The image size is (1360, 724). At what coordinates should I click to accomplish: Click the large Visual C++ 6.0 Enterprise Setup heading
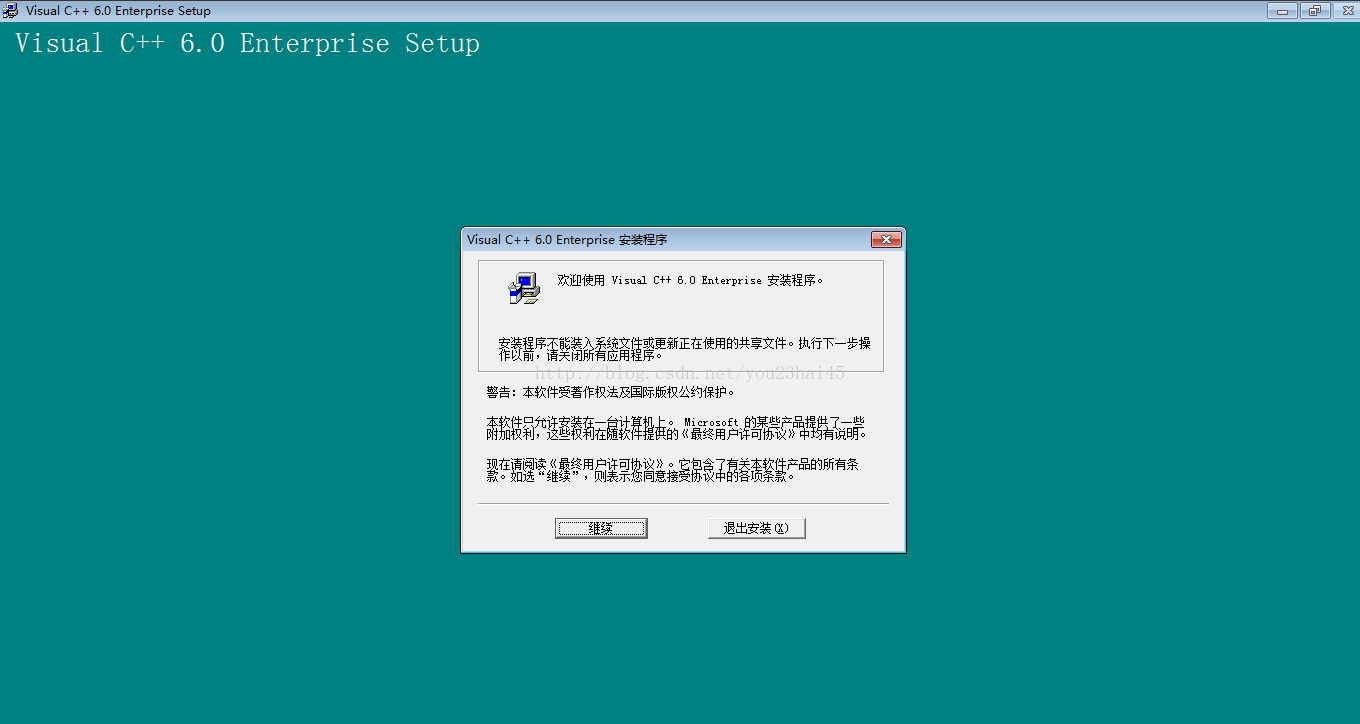click(247, 44)
